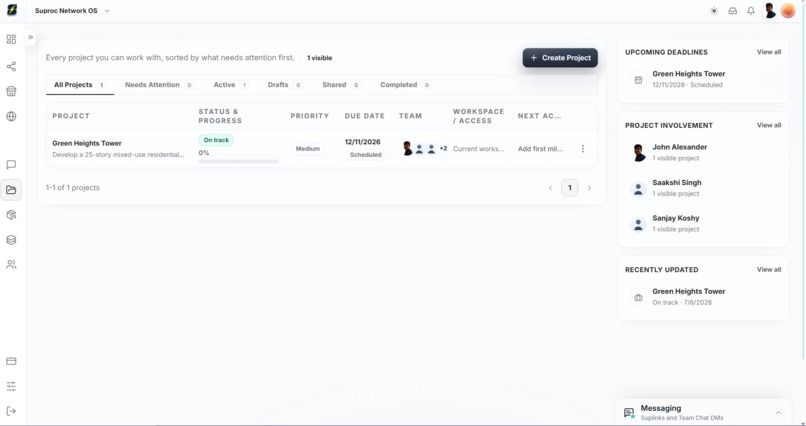
Task: Click the Create Project button
Action: pos(560,58)
